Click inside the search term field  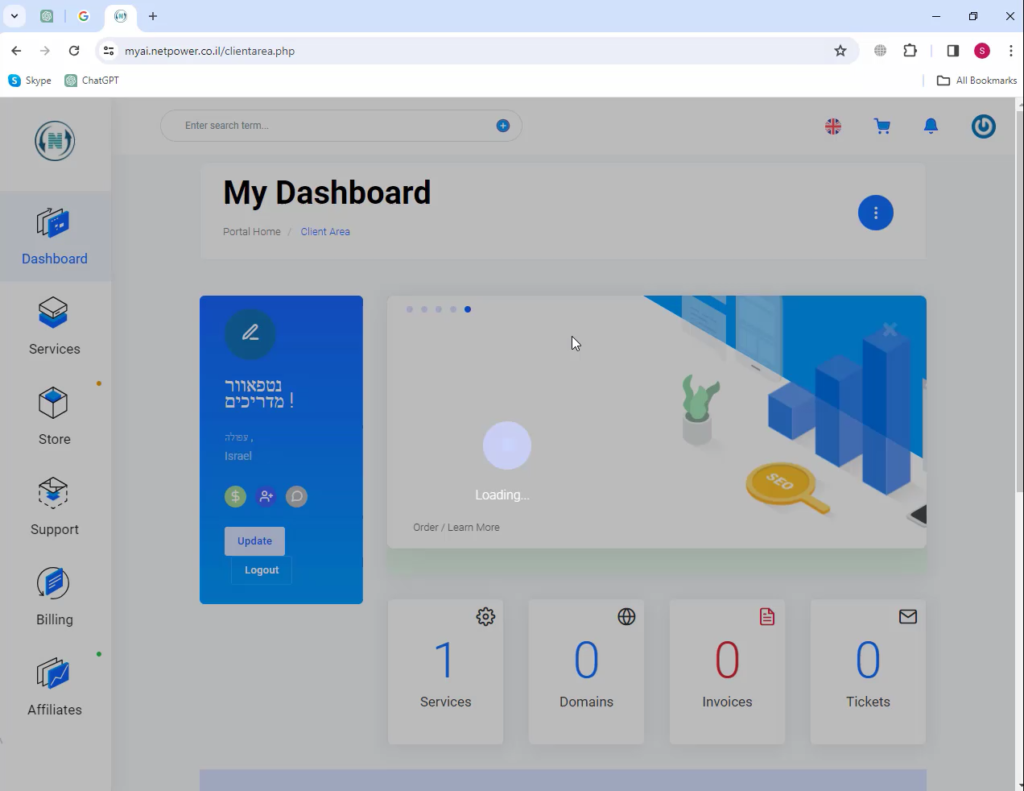330,126
